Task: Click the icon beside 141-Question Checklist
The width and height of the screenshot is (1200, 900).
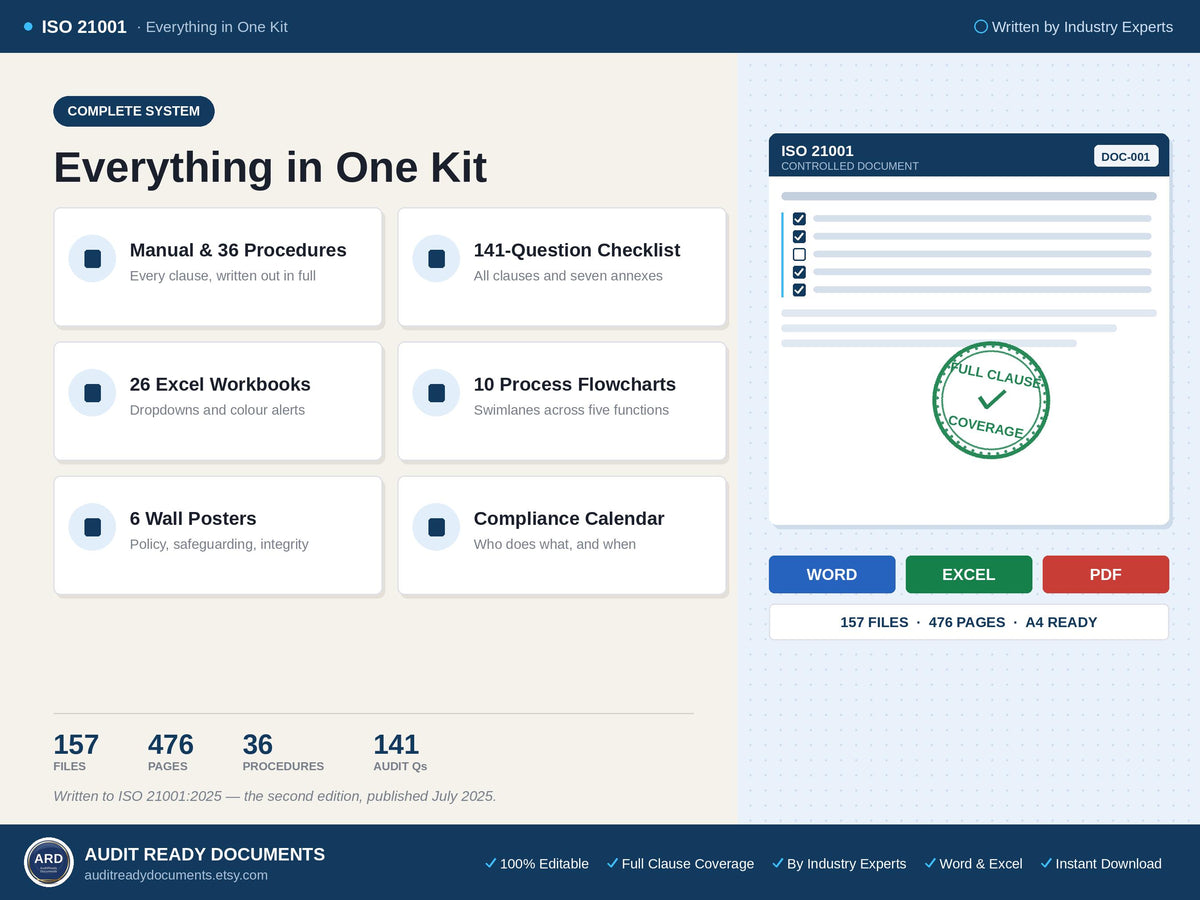Action: (x=436, y=259)
